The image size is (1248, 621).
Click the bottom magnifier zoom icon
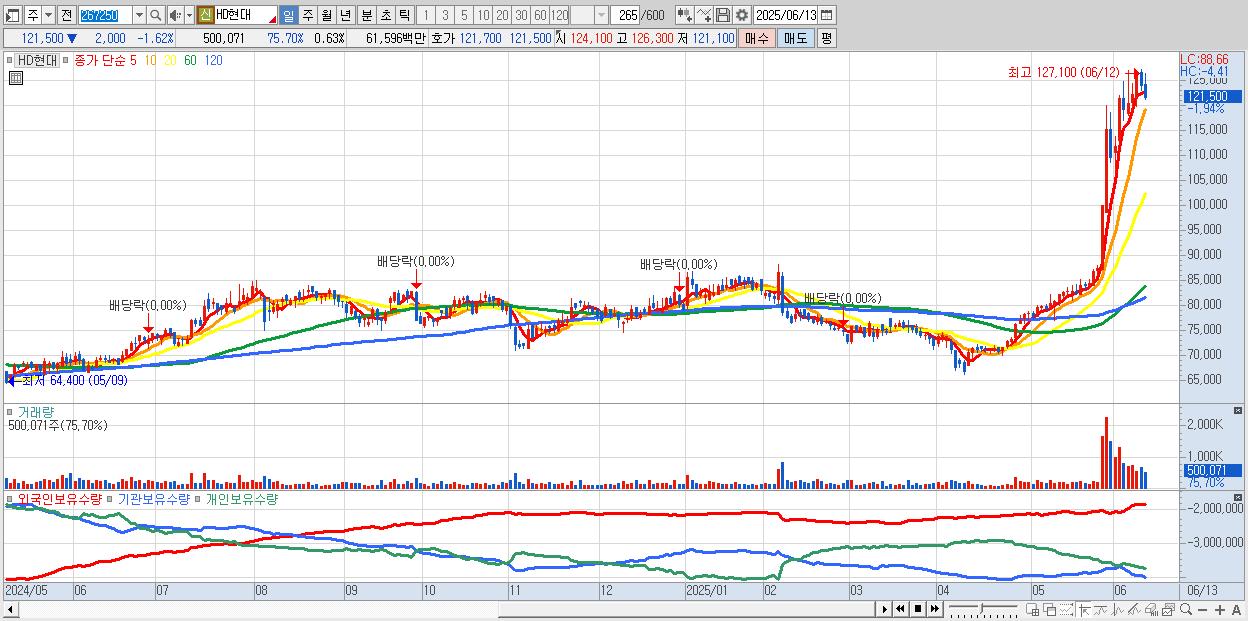pos(1185,609)
